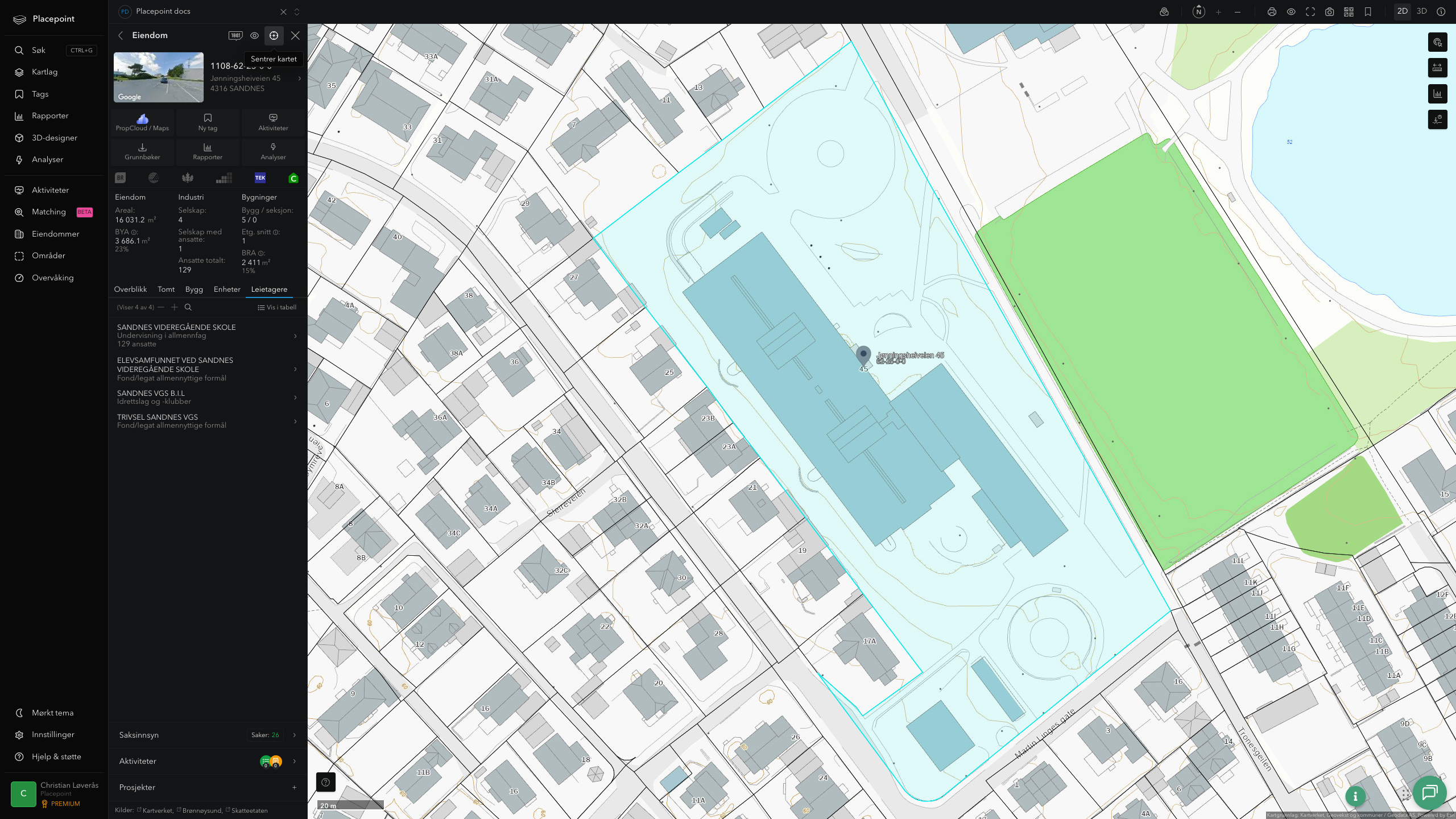This screenshot has width=1456, height=819.
Task: Click the green C energy label icon
Action: click(293, 178)
